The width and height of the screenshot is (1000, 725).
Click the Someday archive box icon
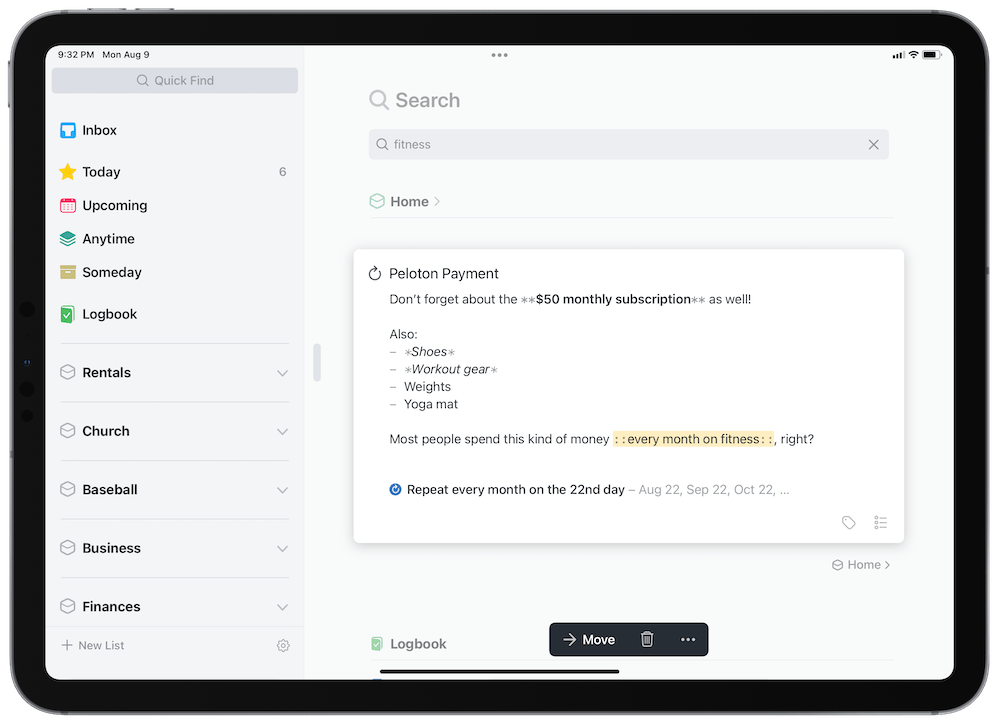[68, 272]
